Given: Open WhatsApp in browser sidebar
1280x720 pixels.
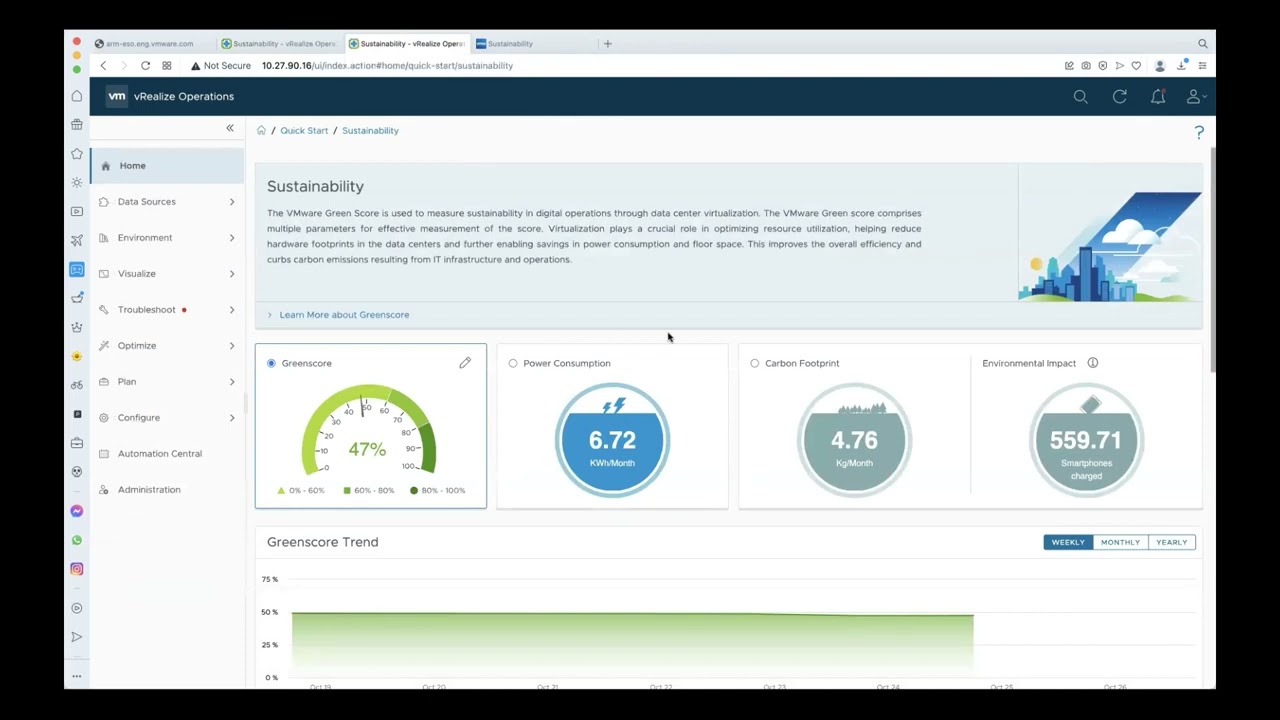Looking at the screenshot, I should coord(77,540).
